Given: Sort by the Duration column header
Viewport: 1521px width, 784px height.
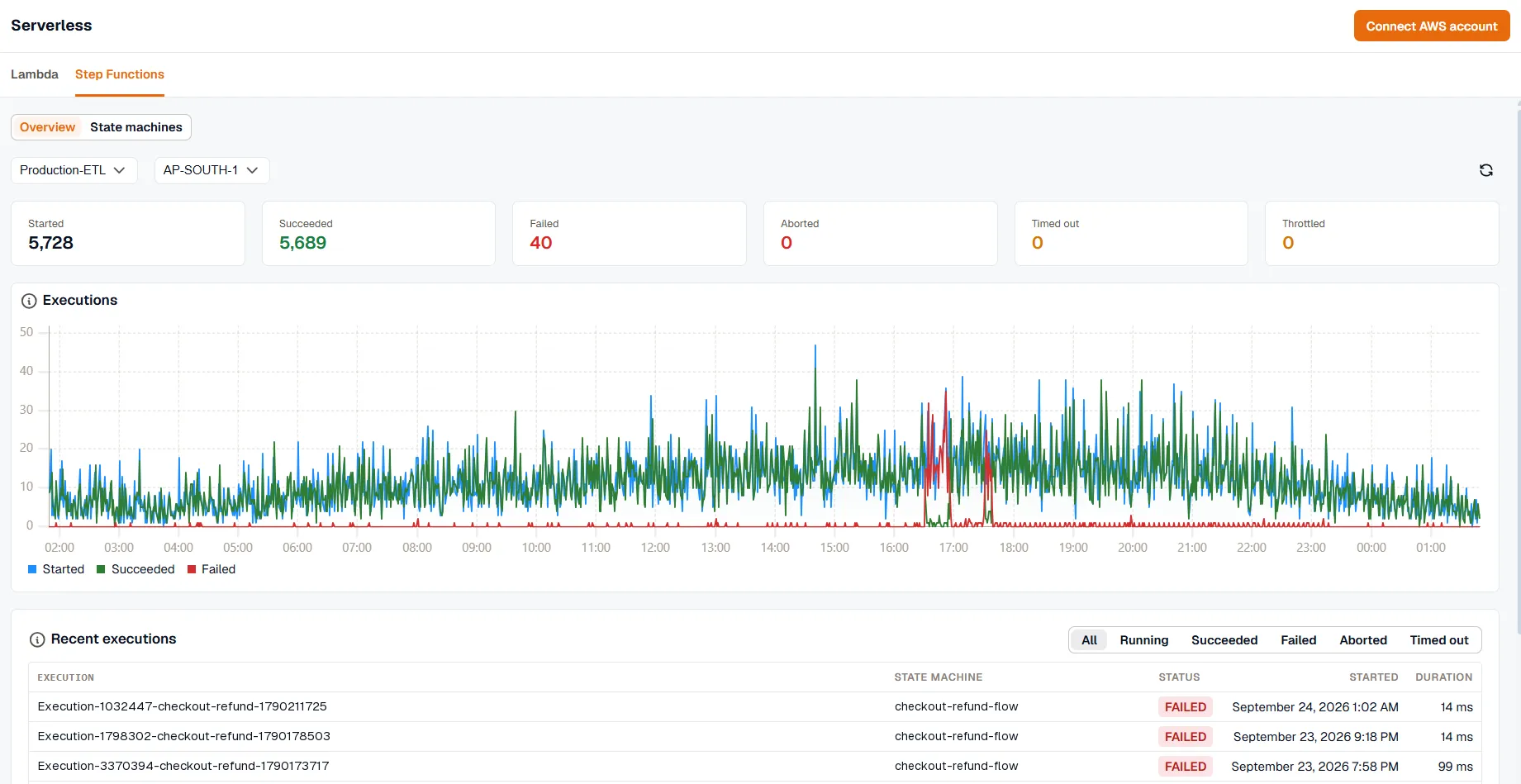Looking at the screenshot, I should point(1443,677).
